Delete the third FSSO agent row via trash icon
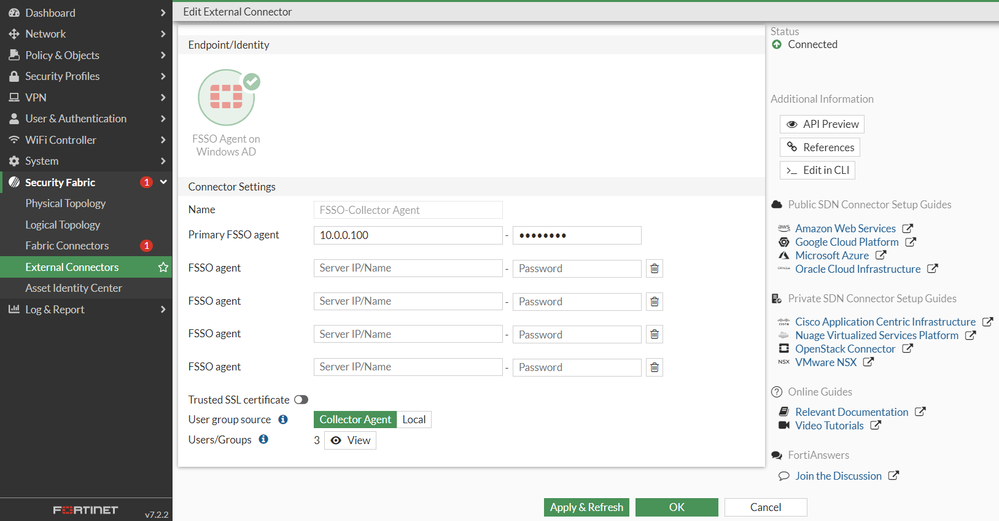 point(654,334)
